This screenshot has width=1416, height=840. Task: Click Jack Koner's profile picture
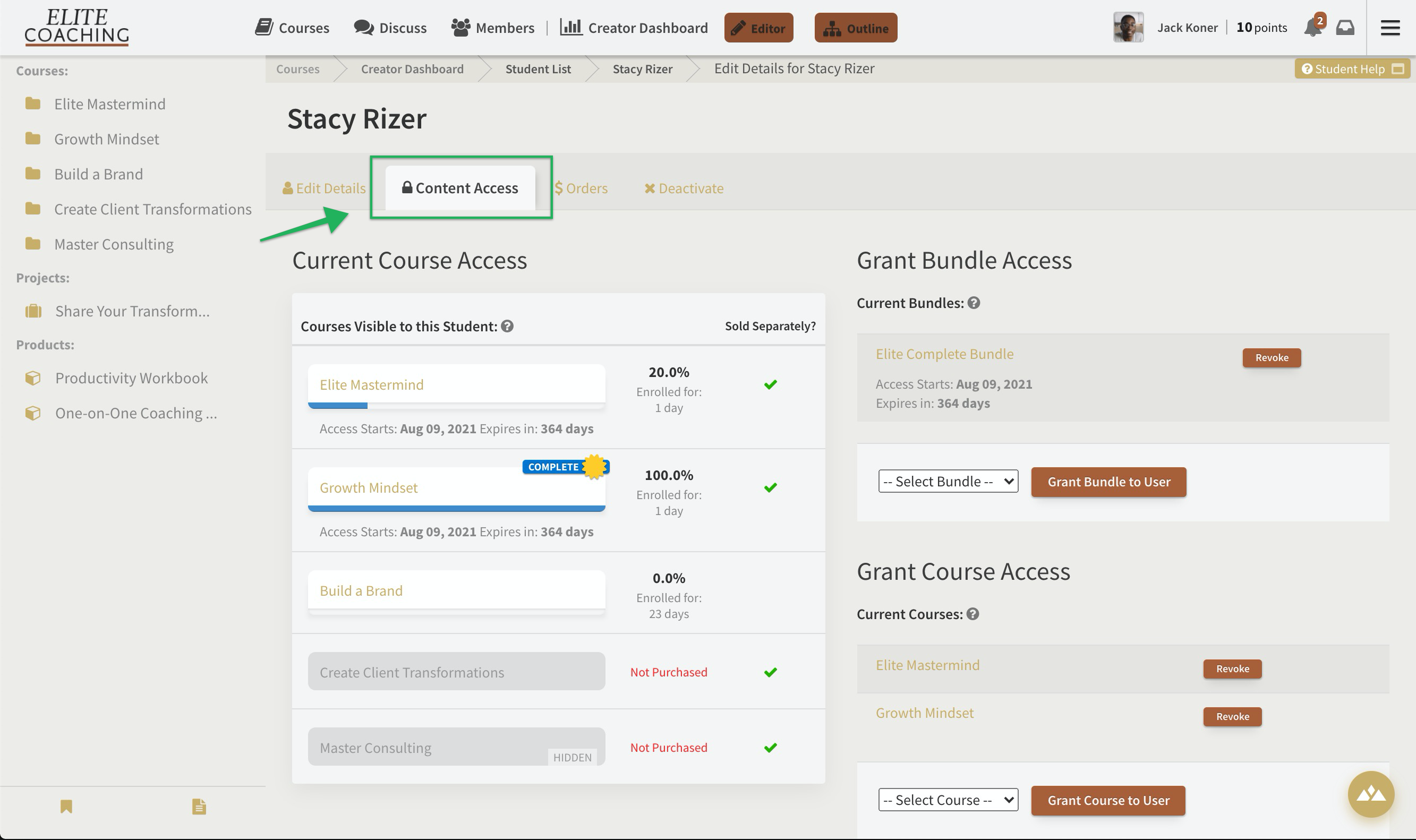[x=1128, y=26]
